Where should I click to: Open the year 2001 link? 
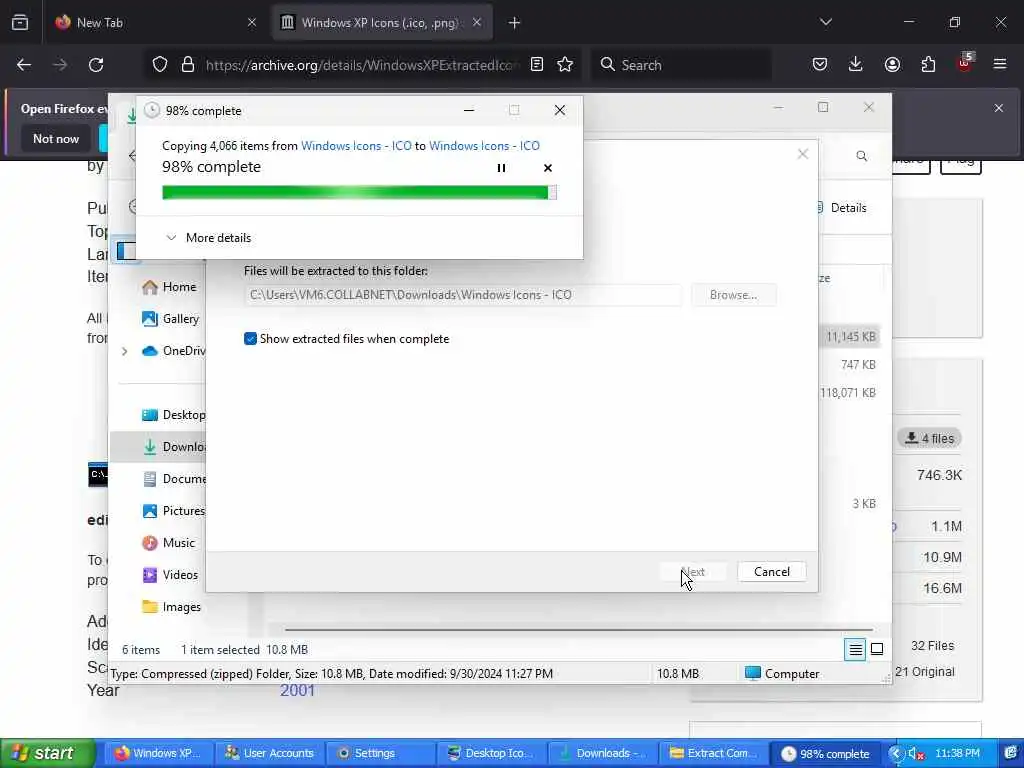pyautogui.click(x=297, y=690)
